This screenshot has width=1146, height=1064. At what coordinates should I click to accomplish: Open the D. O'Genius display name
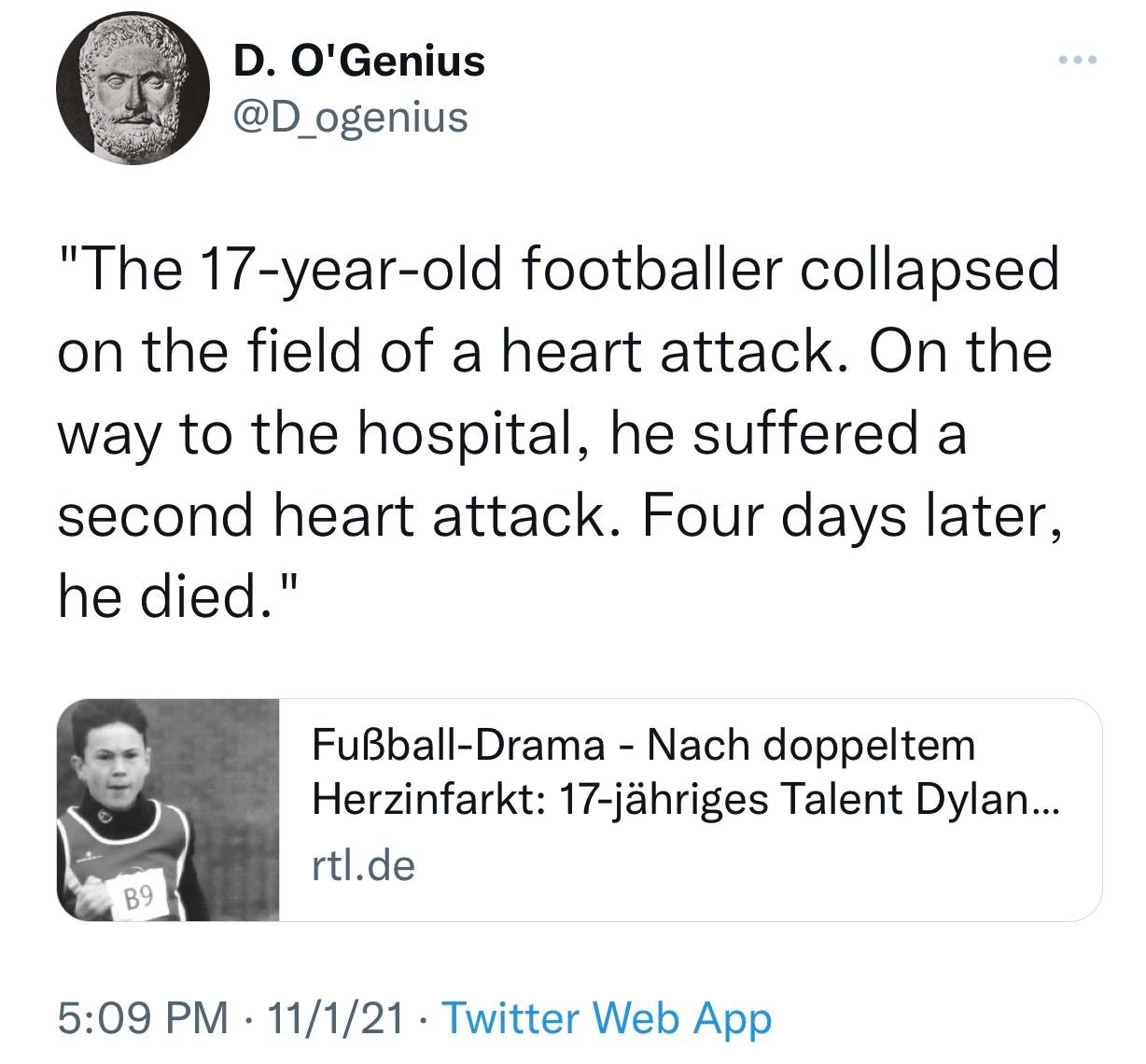point(359,62)
